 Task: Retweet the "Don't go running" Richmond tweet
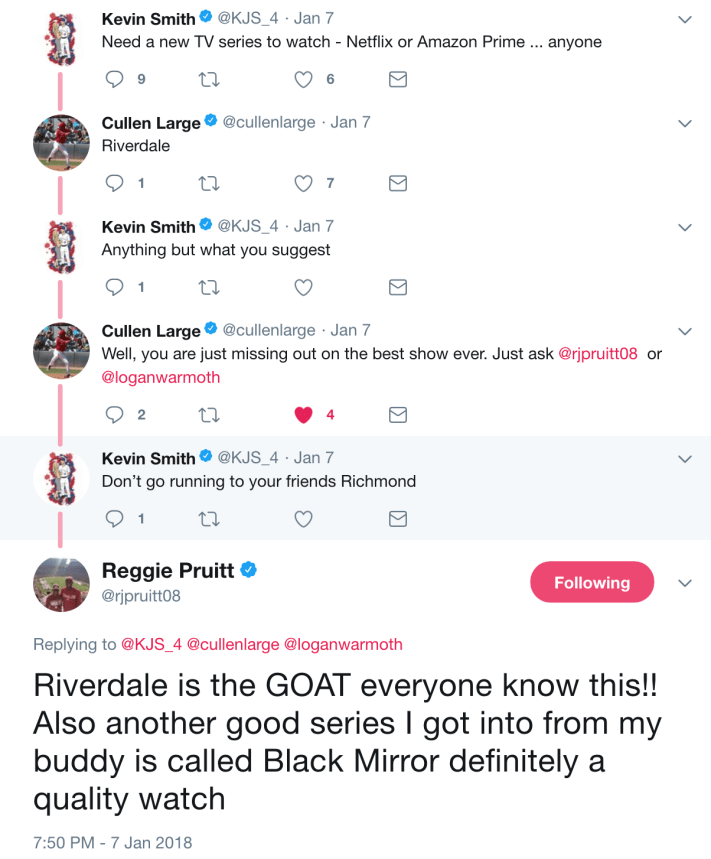pos(209,519)
